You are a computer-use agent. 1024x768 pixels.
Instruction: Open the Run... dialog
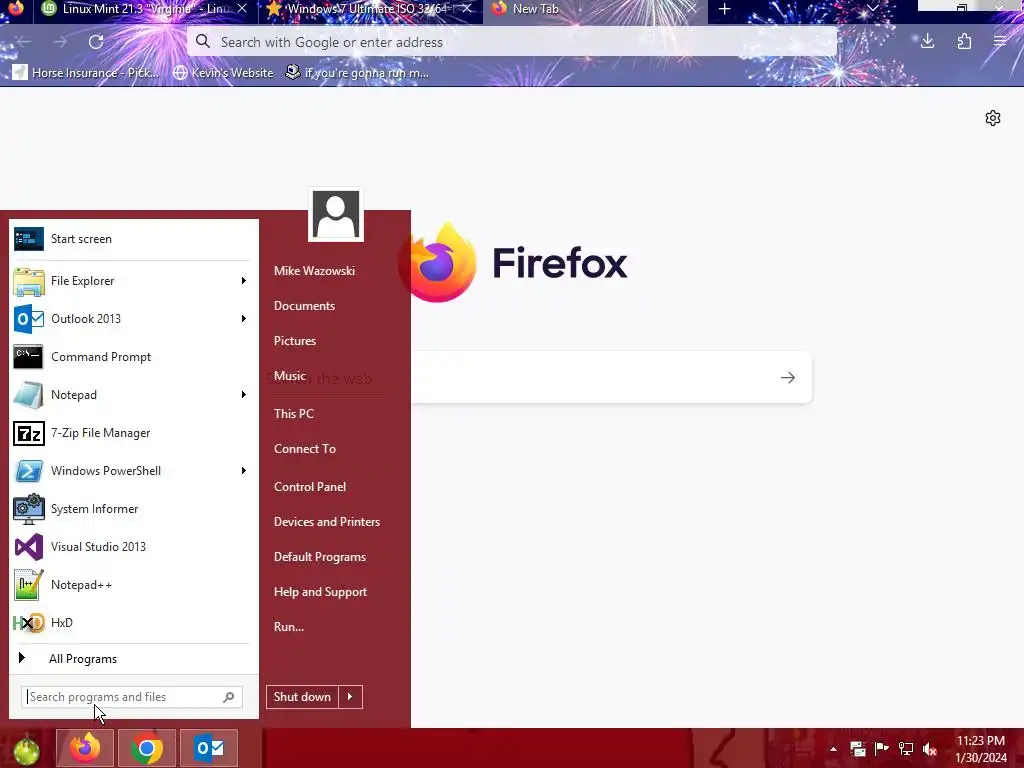[289, 627]
